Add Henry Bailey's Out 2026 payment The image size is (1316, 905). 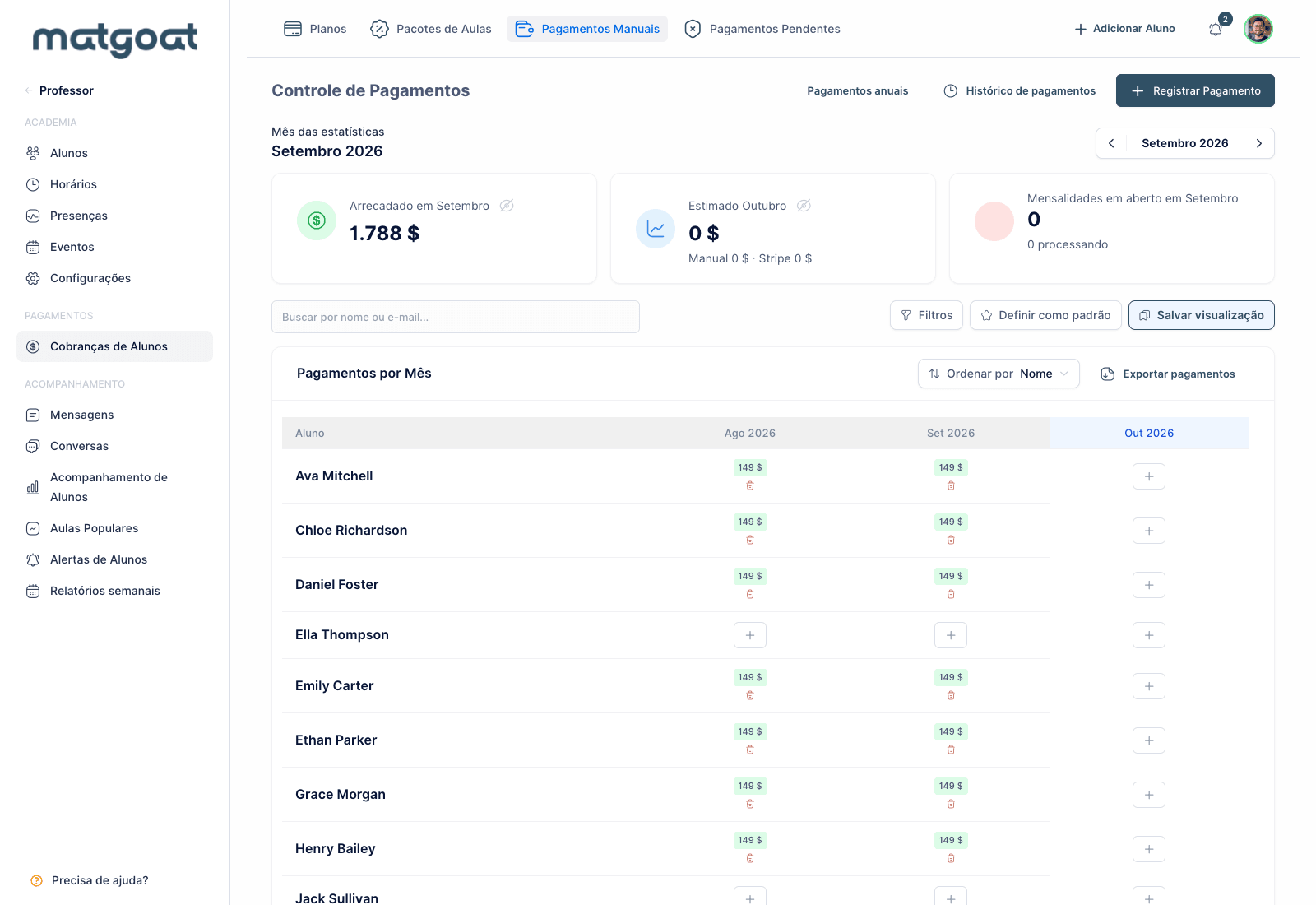click(1149, 849)
